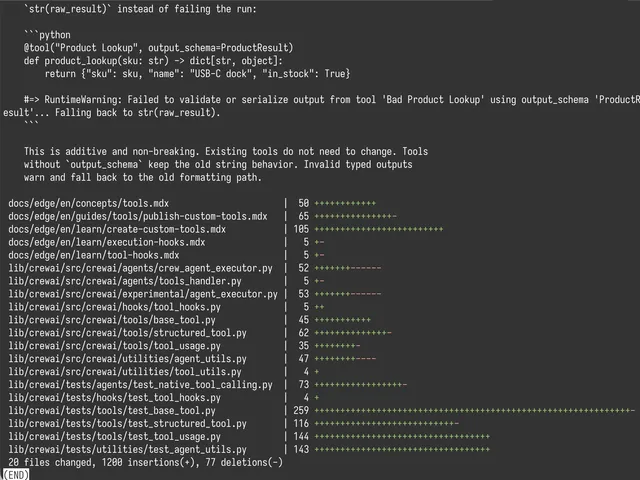Click crew_agent_executor.py in the diffstat

click(140, 268)
